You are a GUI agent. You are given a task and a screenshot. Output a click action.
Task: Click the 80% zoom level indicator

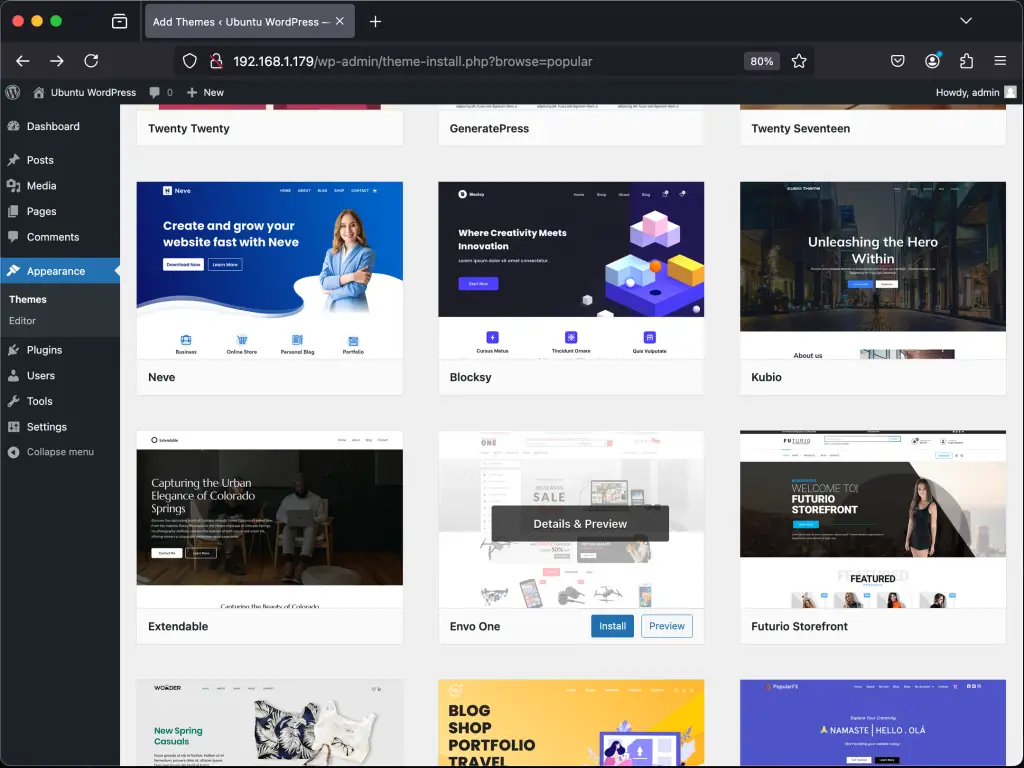761,61
